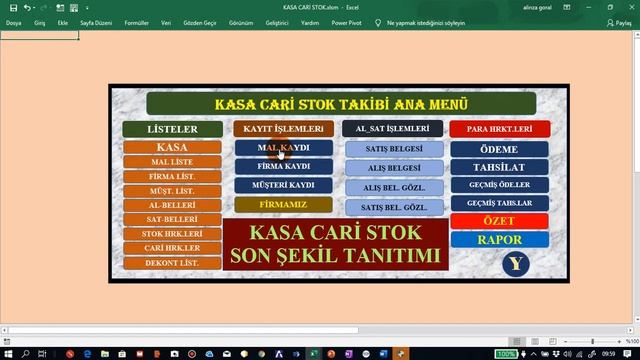Open the GEÇMİŞ ÖDE.LER button
This screenshot has width=640, height=360.
pos(500,185)
